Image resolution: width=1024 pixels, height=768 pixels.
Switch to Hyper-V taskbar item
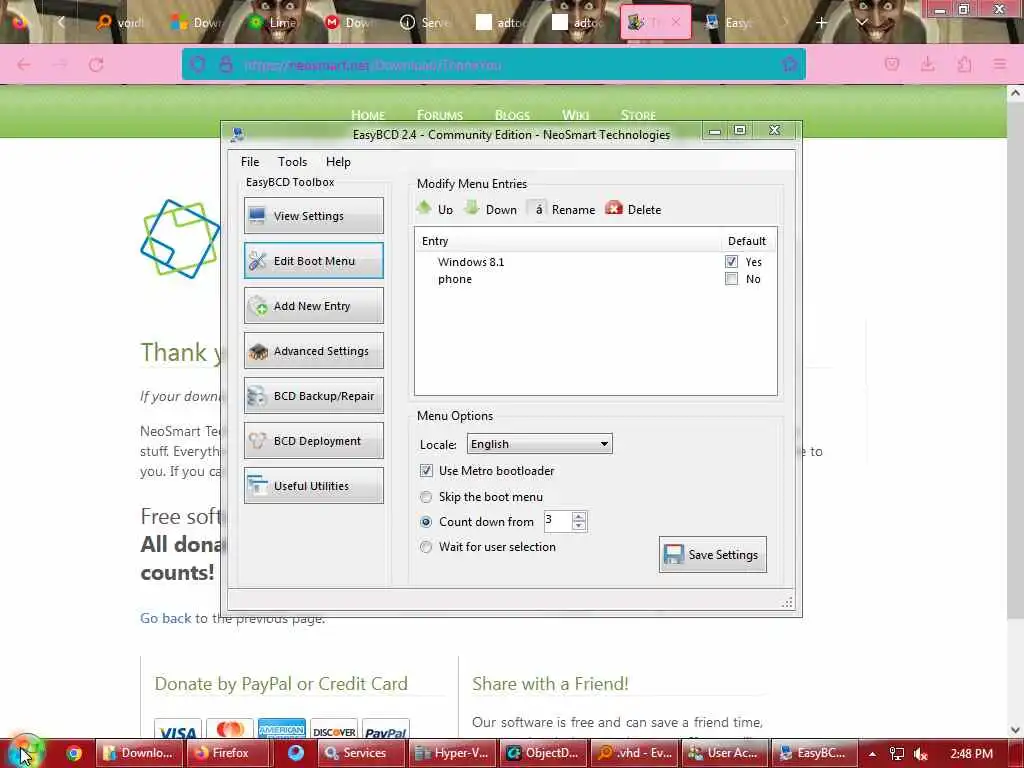click(x=452, y=753)
